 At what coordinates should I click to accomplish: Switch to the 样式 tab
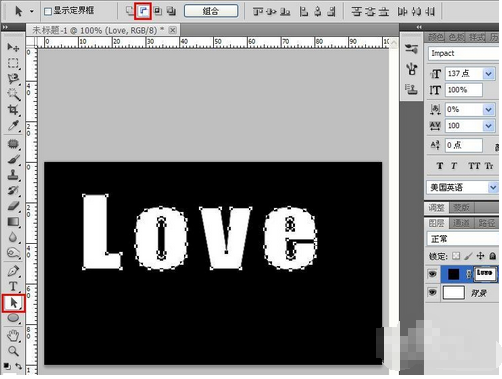(477, 37)
